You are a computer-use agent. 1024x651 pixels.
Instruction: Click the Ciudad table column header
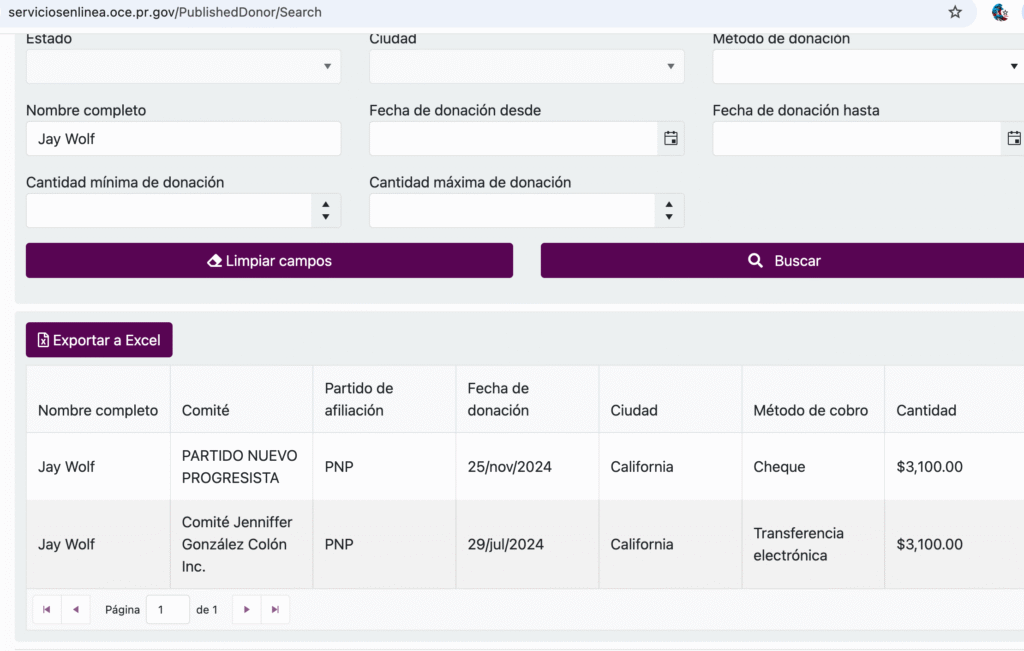point(634,410)
